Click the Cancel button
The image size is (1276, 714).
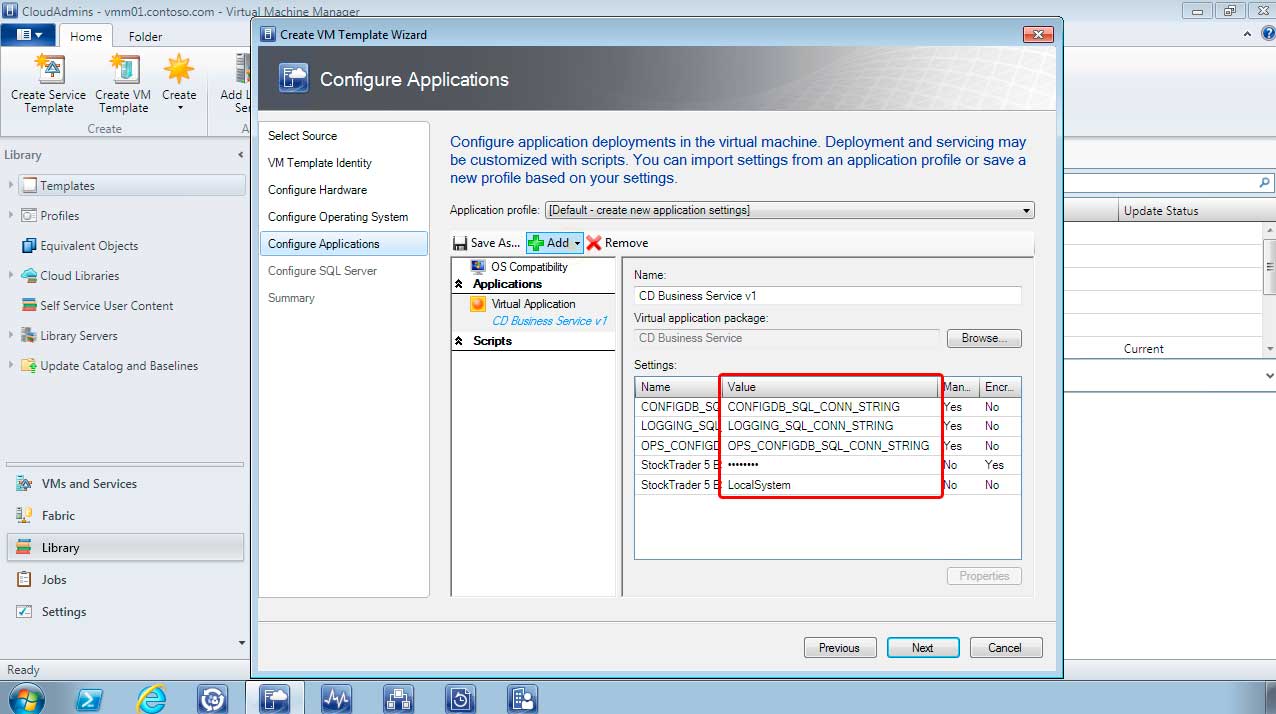[1005, 648]
